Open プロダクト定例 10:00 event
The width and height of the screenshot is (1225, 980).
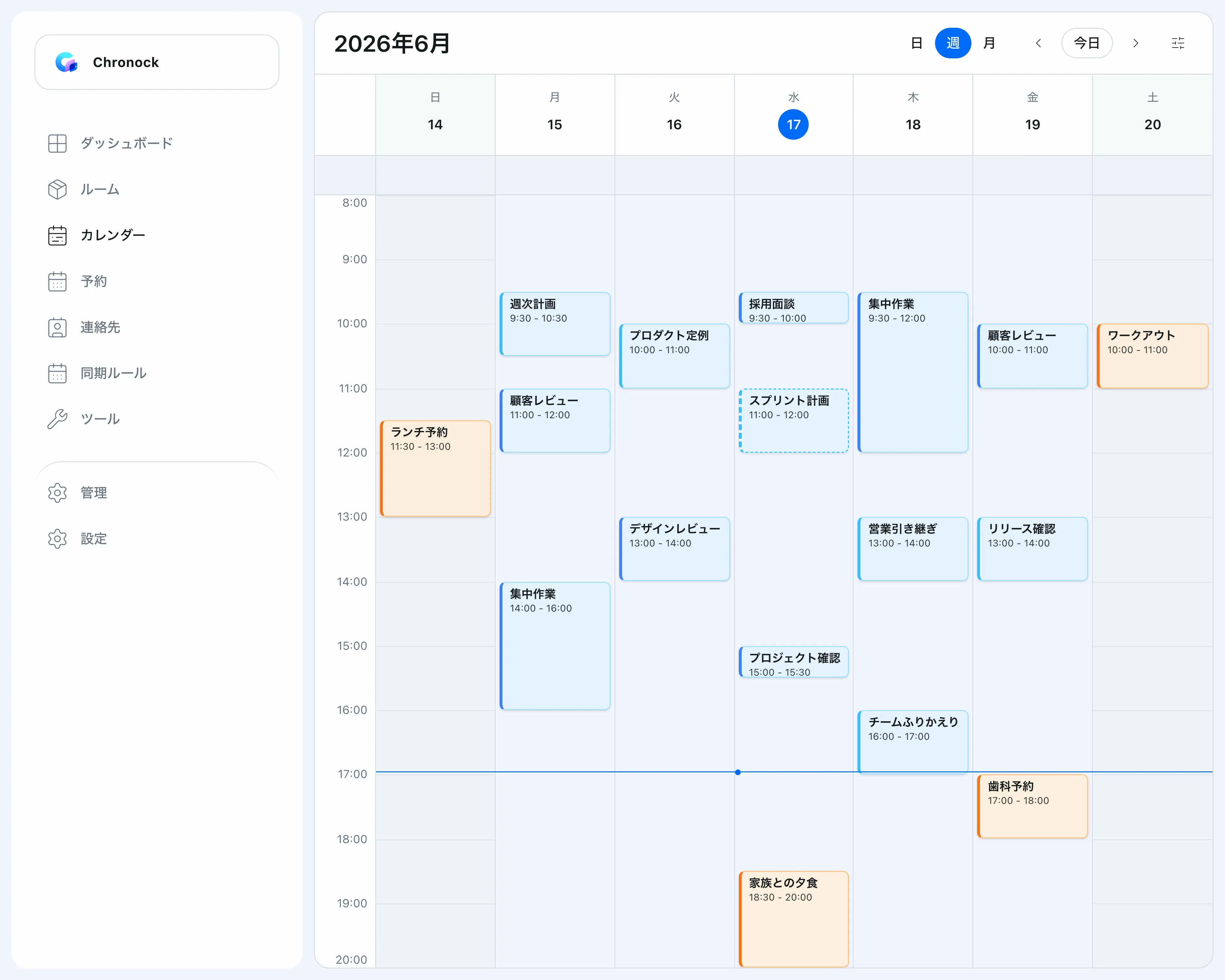point(674,356)
